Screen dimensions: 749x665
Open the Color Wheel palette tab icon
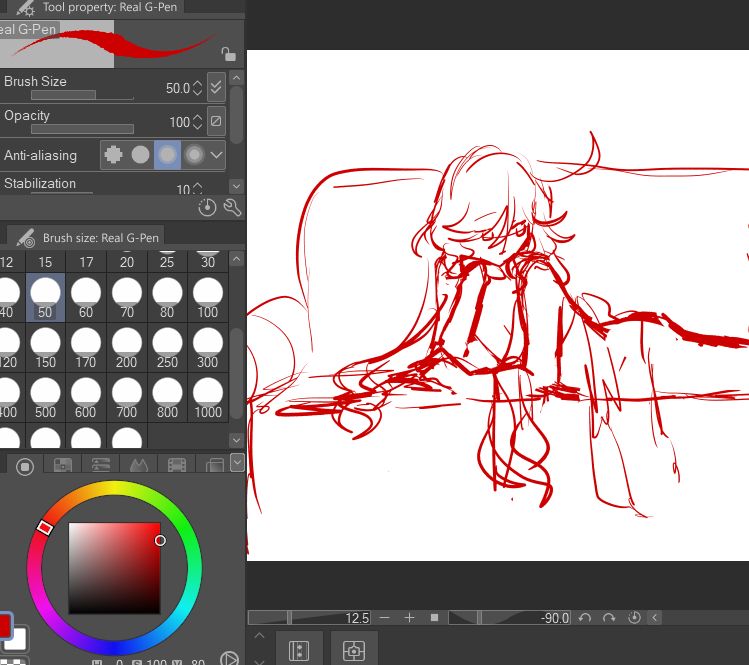[x=25, y=466]
